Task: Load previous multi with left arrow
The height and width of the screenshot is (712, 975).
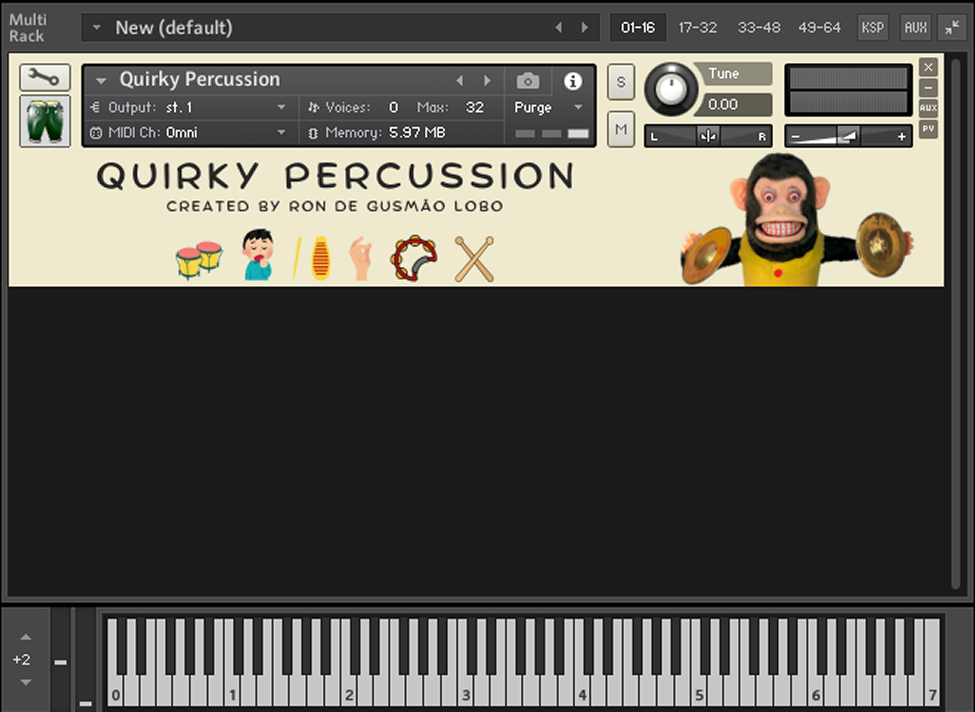Action: click(558, 27)
